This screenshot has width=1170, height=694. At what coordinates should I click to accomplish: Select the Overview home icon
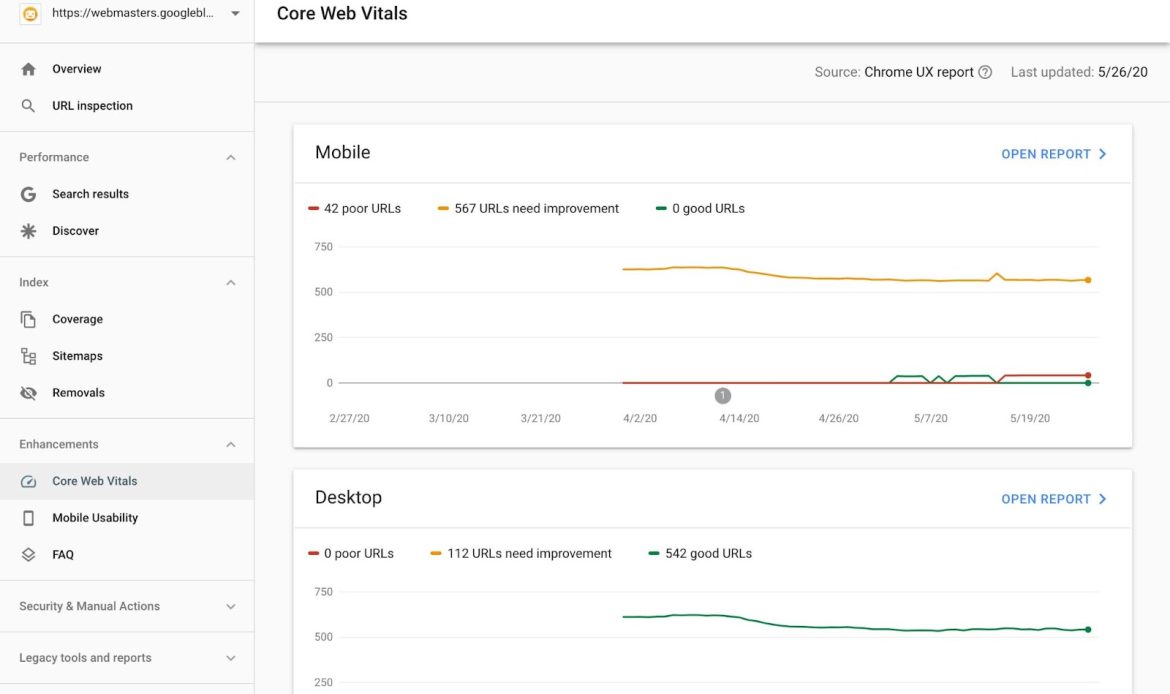(x=28, y=68)
